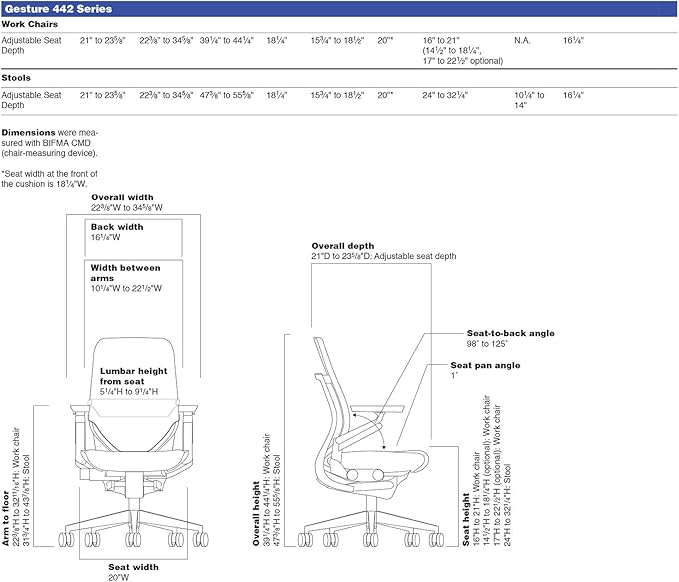The image size is (679, 582).
Task: Select 22⅜" to 34⅝" in Stools row
Action: [166, 95]
